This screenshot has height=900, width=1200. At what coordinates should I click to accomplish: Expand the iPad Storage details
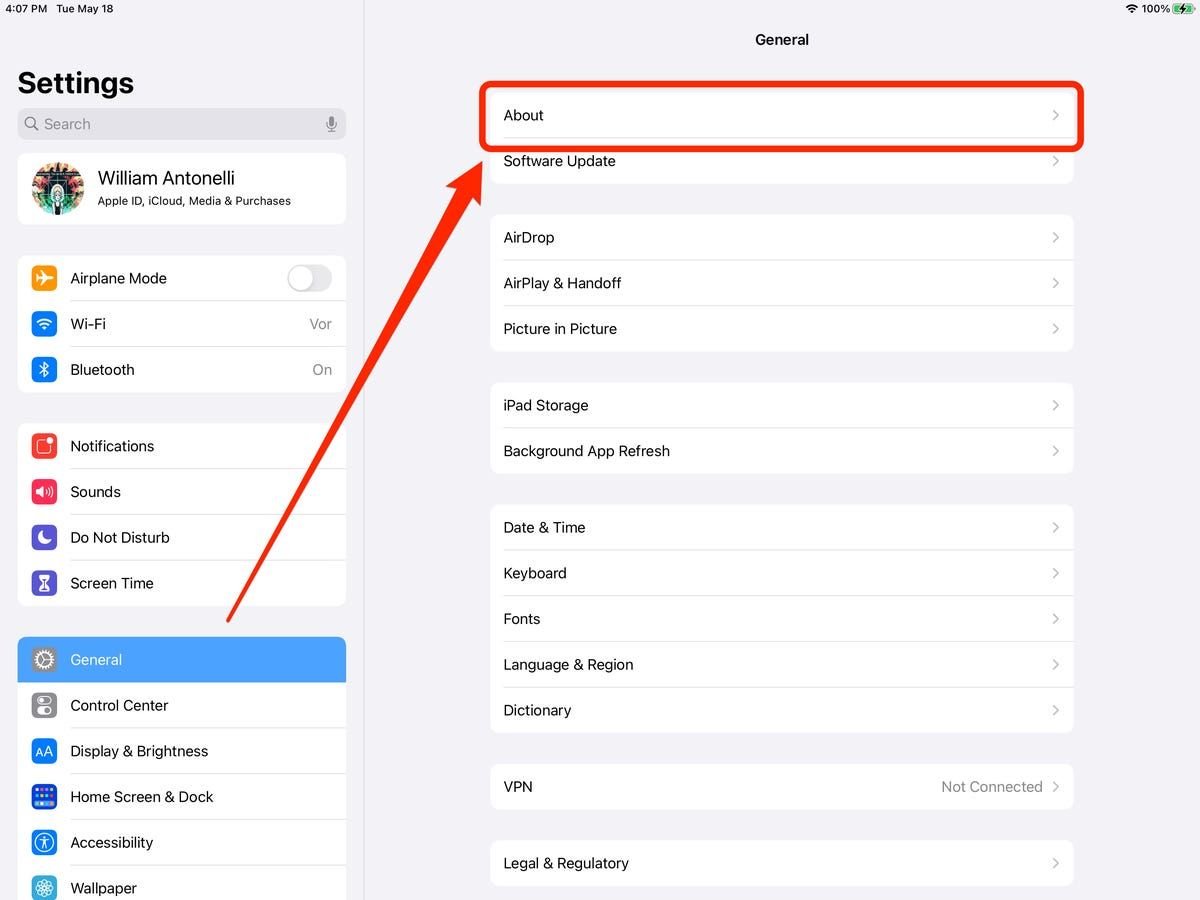tap(782, 405)
